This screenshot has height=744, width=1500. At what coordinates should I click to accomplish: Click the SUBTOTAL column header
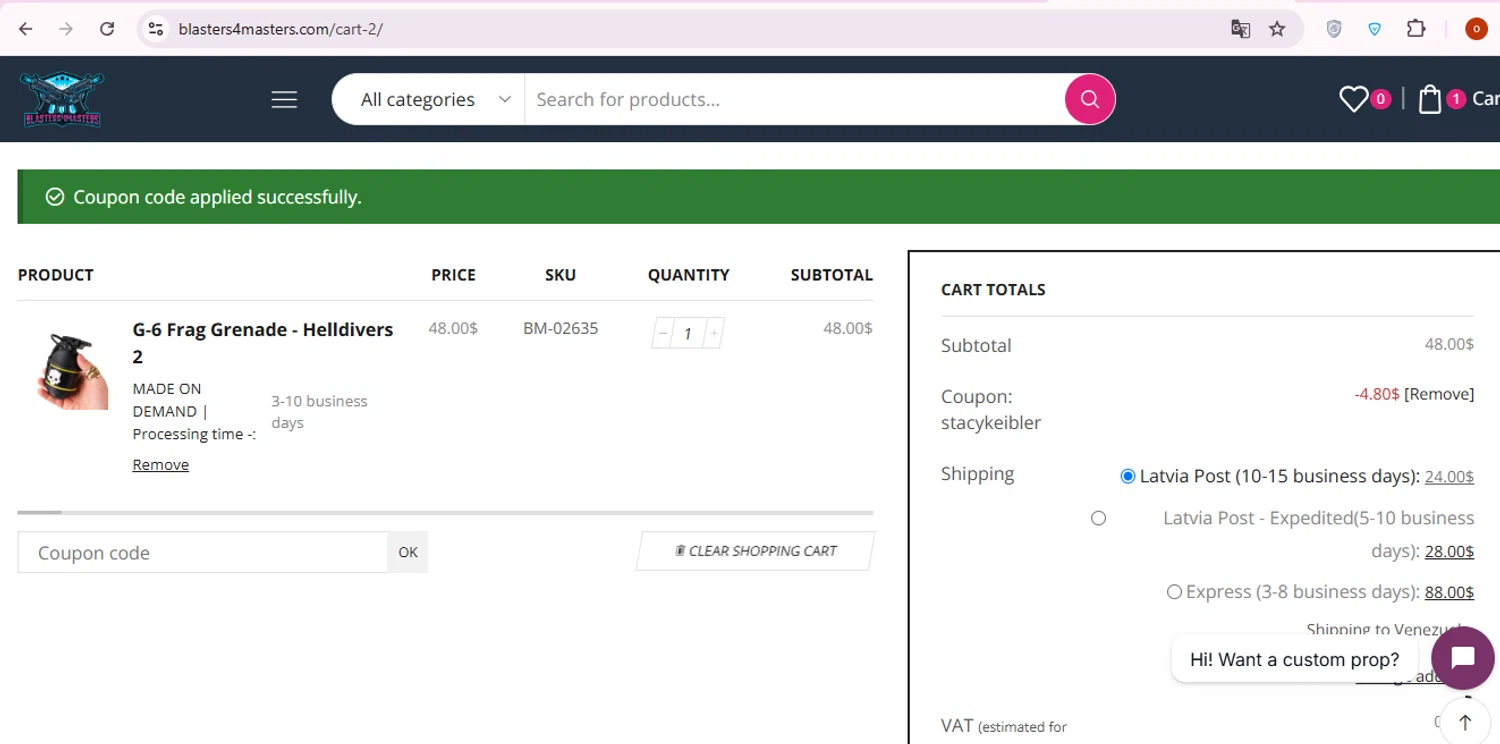point(831,275)
